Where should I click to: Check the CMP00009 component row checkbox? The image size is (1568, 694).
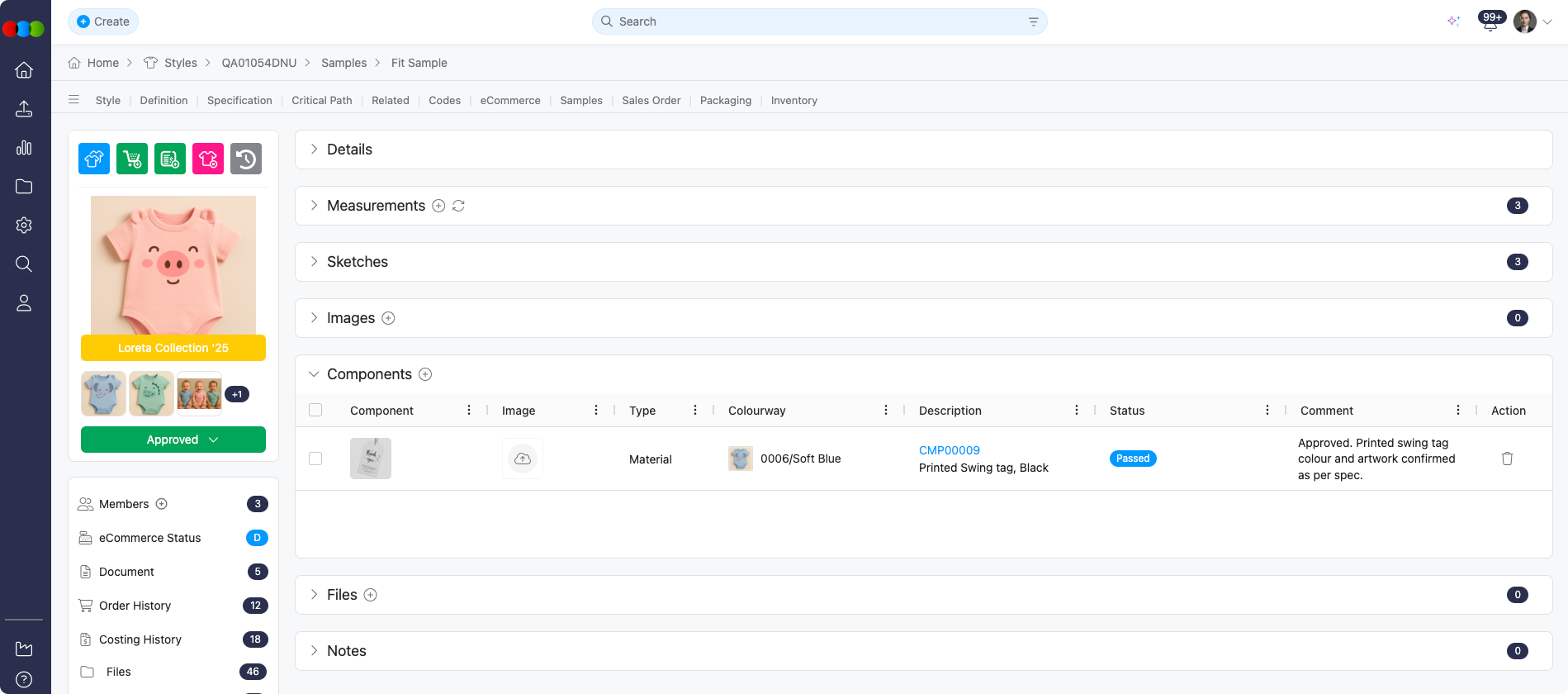(x=315, y=459)
